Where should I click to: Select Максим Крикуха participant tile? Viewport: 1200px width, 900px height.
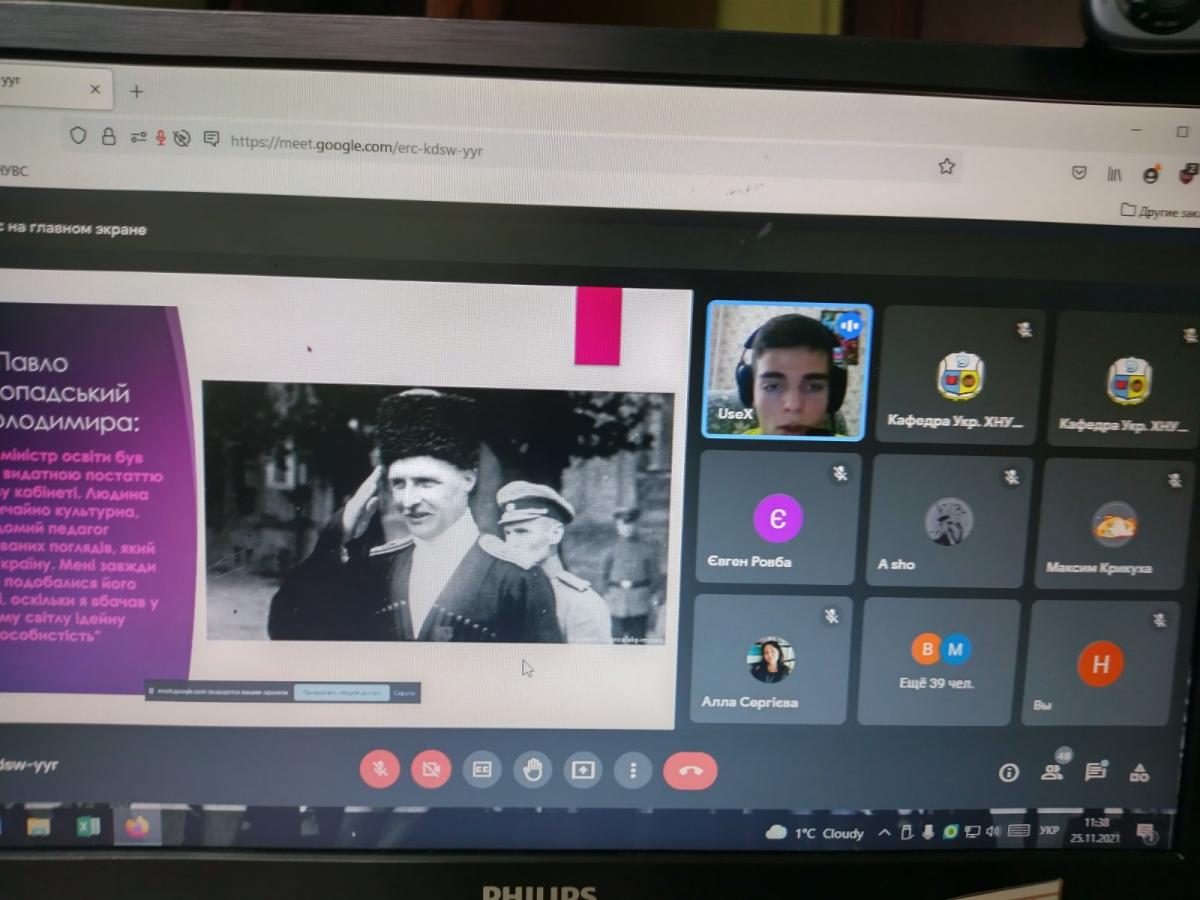1113,524
